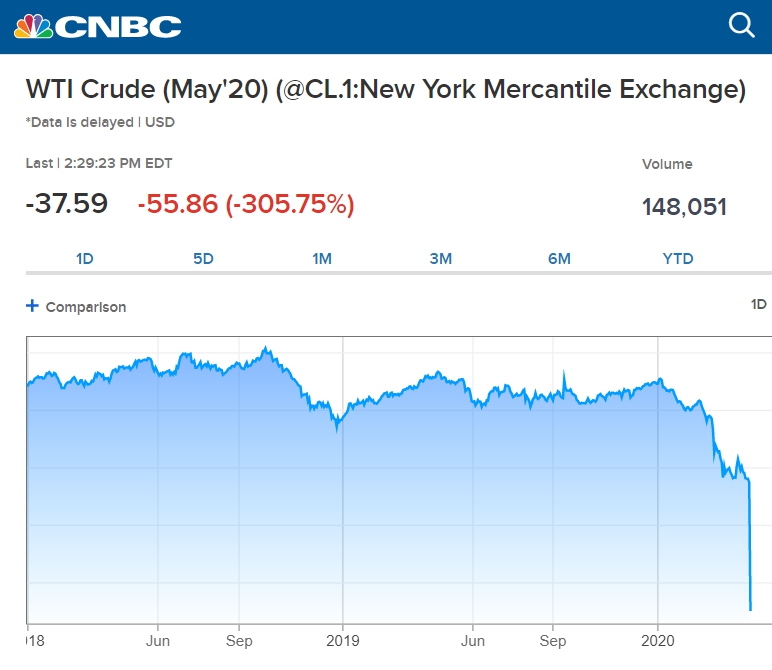
Task: Open the 1D interval selector above the chart
Action: tap(759, 304)
